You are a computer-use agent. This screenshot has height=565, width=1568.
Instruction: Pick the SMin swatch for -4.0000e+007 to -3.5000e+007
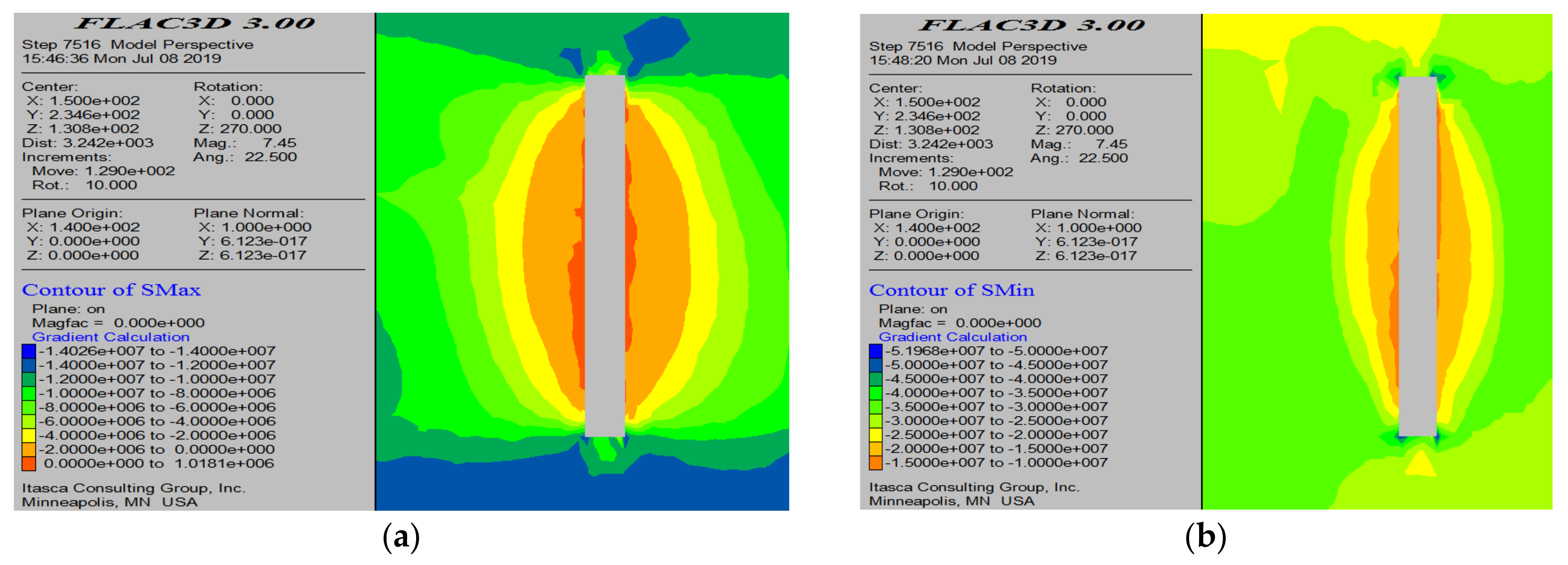[x=875, y=393]
